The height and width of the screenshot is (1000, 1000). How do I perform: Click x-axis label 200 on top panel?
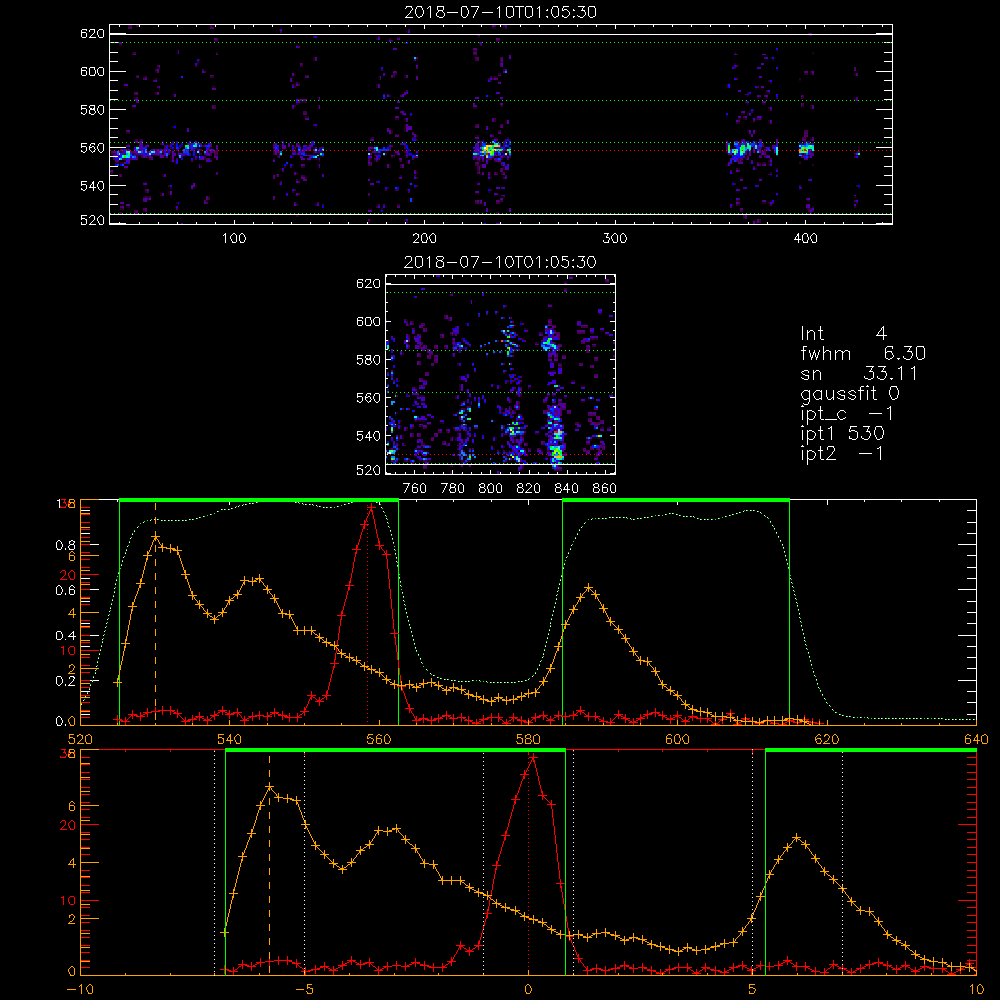tap(424, 239)
